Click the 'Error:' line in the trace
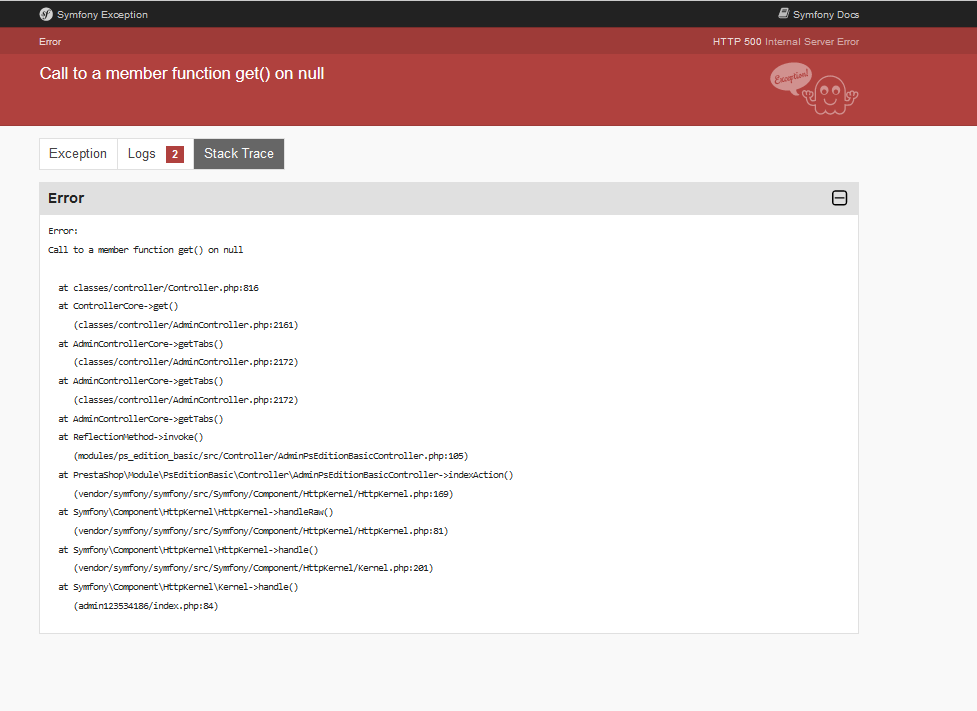Viewport: 977px width, 711px height. click(63, 231)
